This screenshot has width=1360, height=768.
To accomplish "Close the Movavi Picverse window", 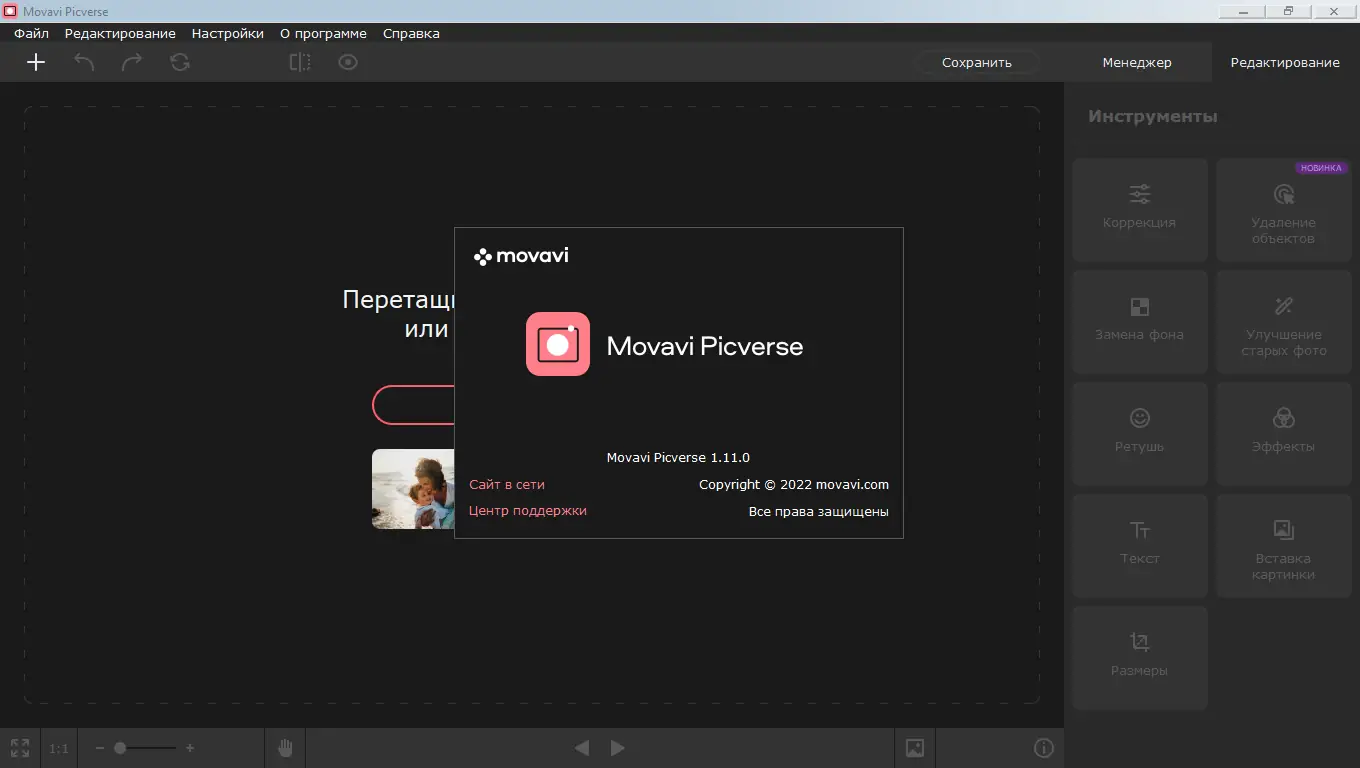I will pyautogui.click(x=1335, y=10).
